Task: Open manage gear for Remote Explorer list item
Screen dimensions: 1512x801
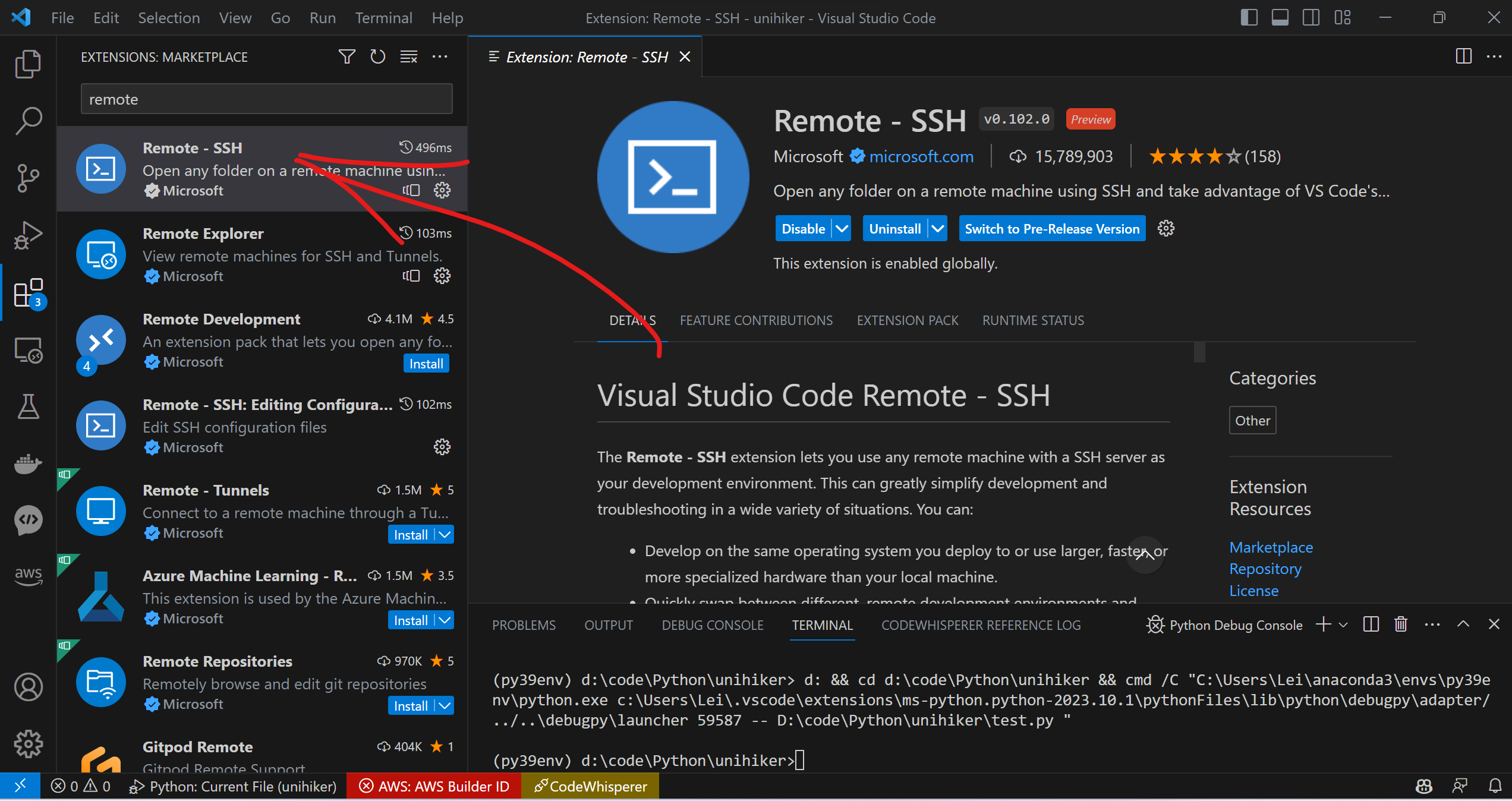Action: point(442,276)
